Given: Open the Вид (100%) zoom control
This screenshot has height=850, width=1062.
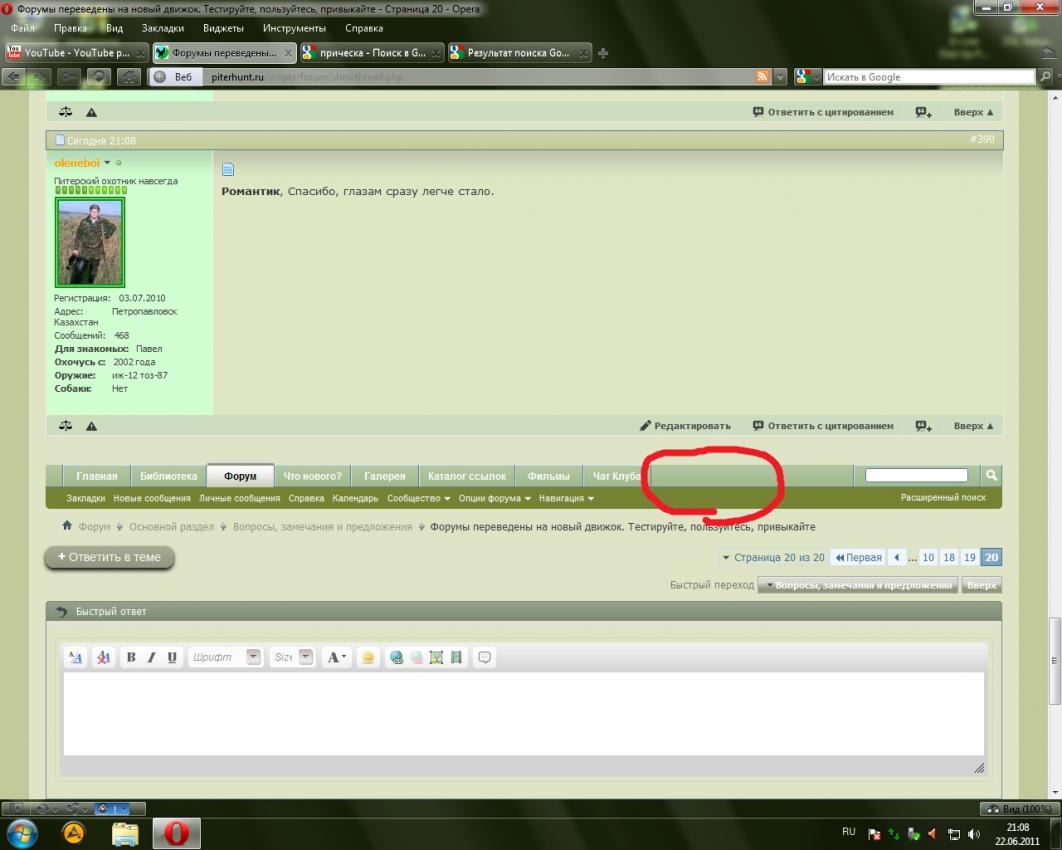Looking at the screenshot, I should pyautogui.click(x=1018, y=809).
